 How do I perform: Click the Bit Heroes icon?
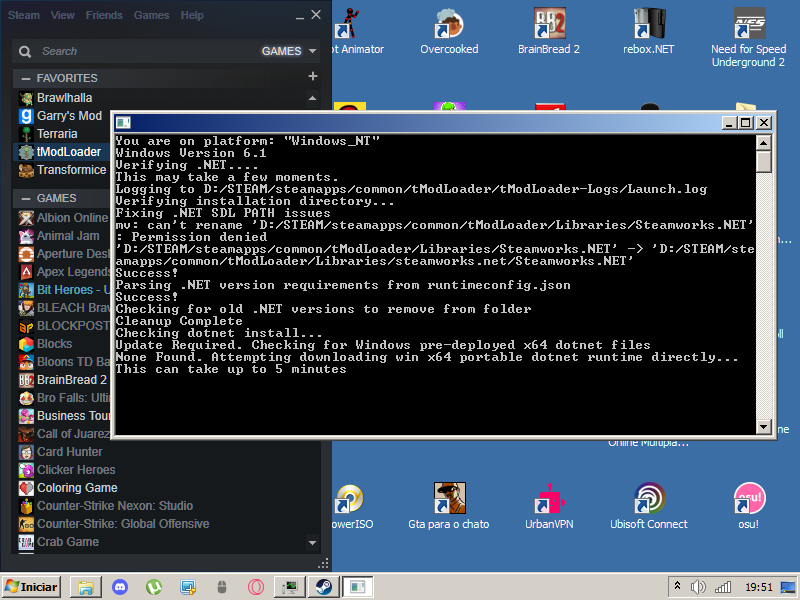click(x=26, y=290)
